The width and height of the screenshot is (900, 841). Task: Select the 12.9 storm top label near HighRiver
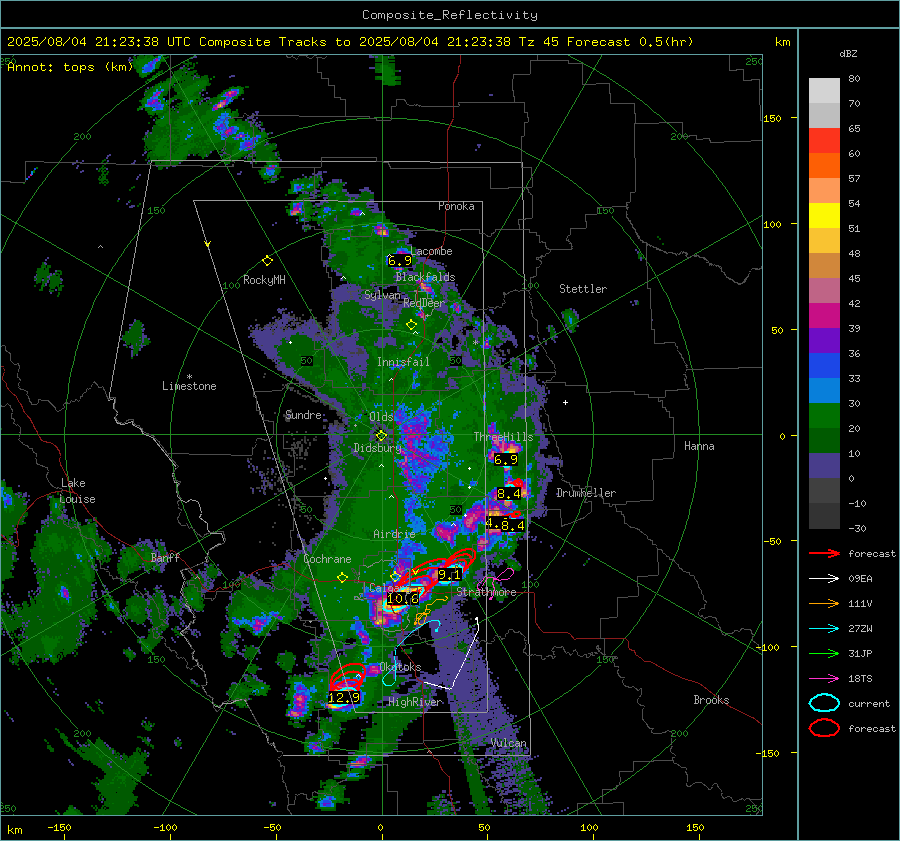tap(344, 697)
